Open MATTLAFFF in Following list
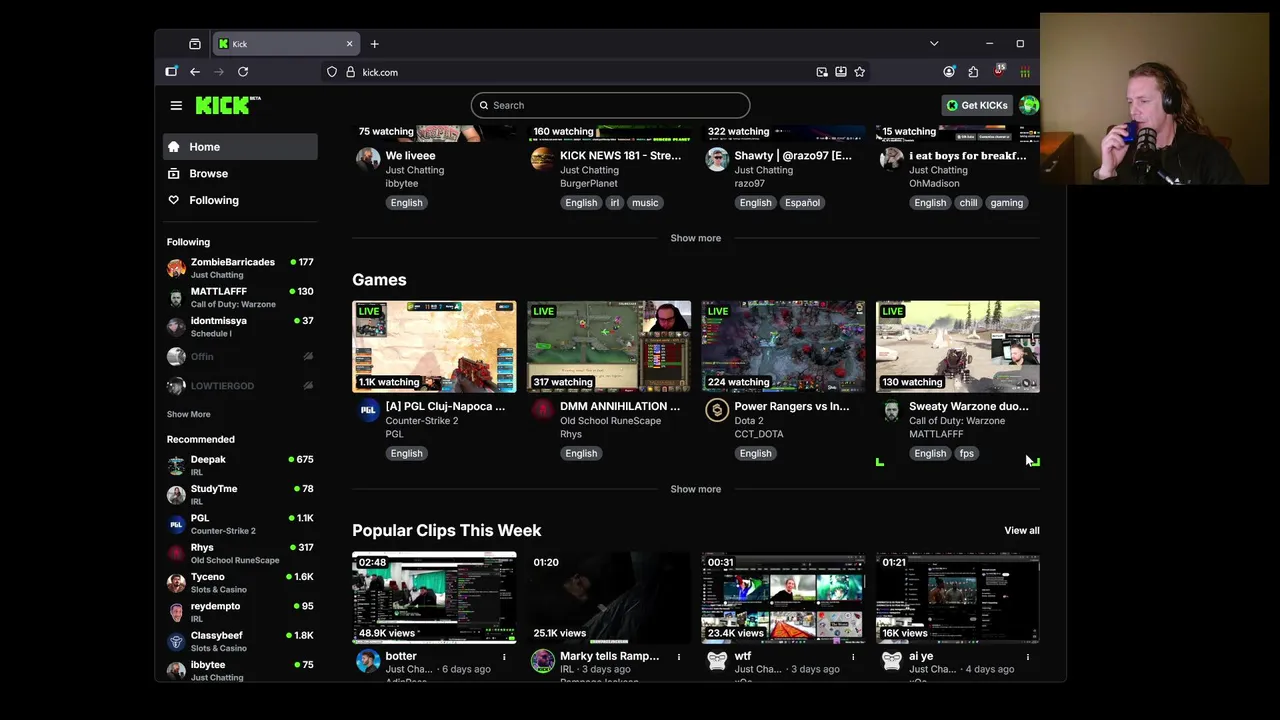This screenshot has width=1280, height=720. click(x=240, y=297)
